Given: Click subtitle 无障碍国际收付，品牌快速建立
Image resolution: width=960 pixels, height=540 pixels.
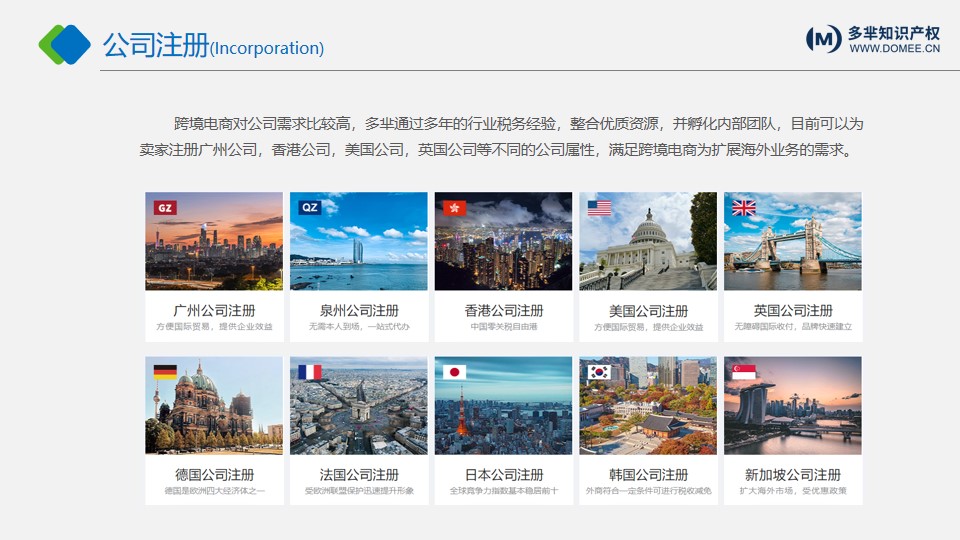Looking at the screenshot, I should pos(793,327).
